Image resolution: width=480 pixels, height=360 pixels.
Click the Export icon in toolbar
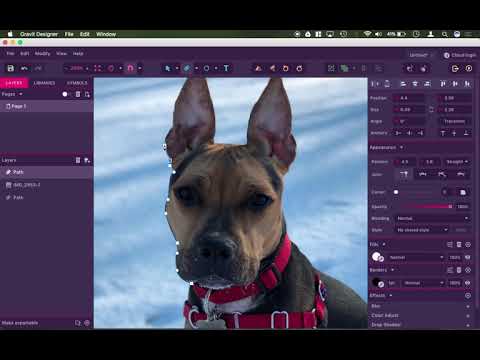tap(455, 68)
